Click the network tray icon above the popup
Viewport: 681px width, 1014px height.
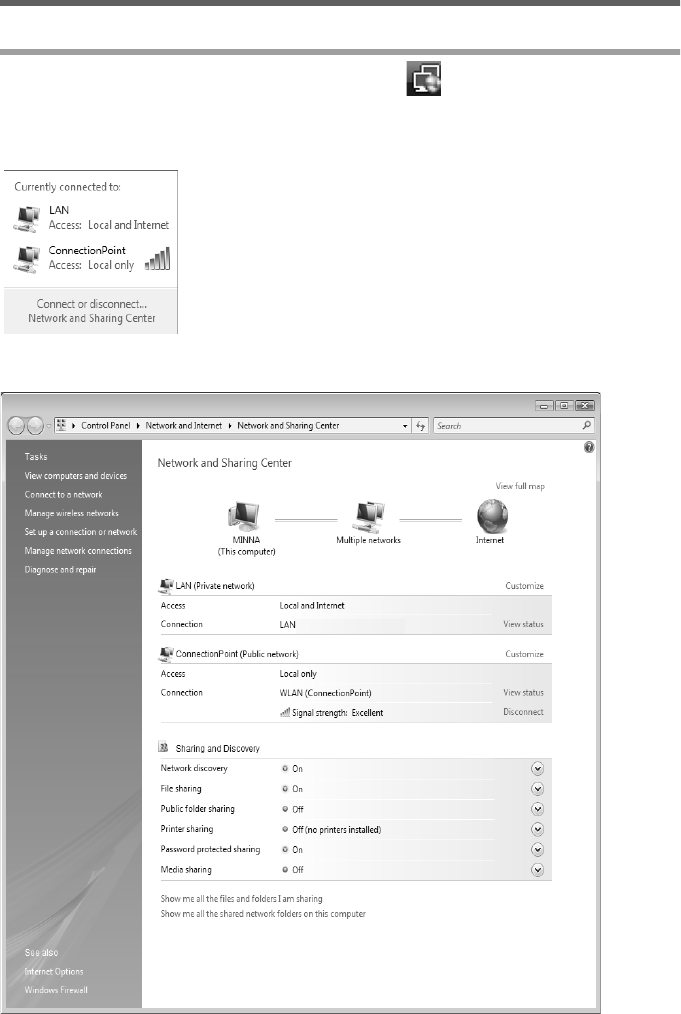click(424, 78)
